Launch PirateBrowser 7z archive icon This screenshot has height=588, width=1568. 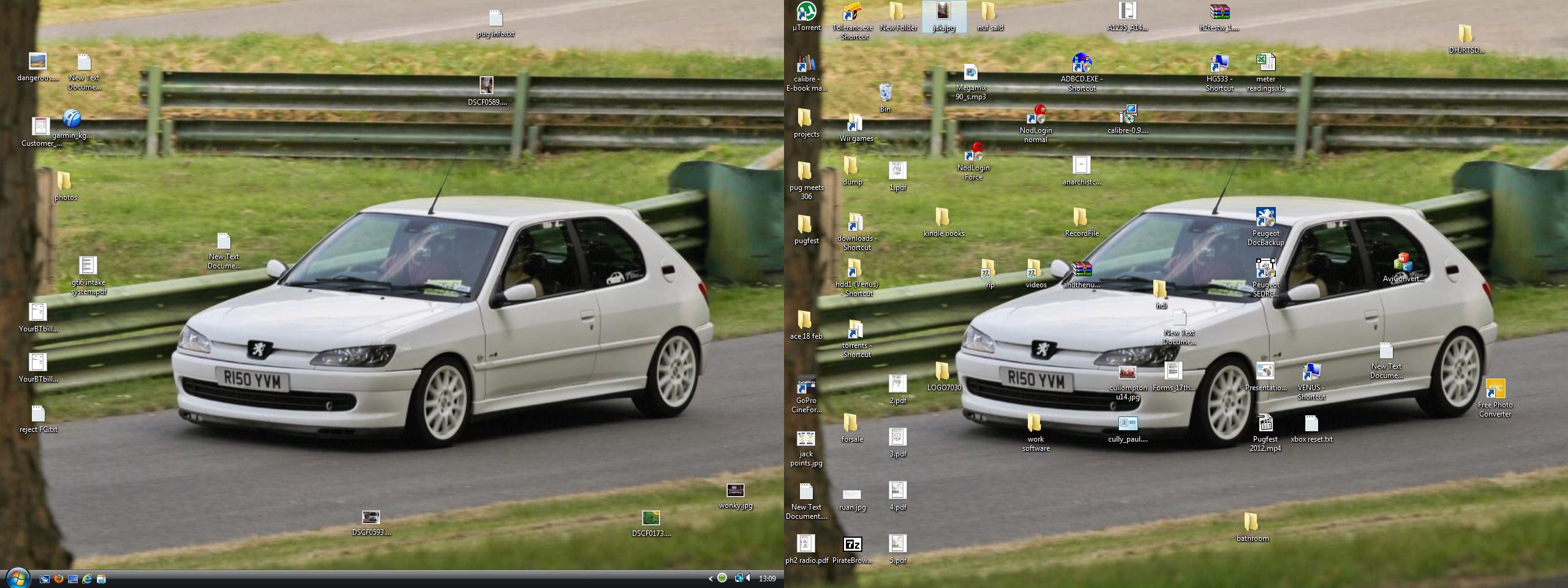(852, 545)
